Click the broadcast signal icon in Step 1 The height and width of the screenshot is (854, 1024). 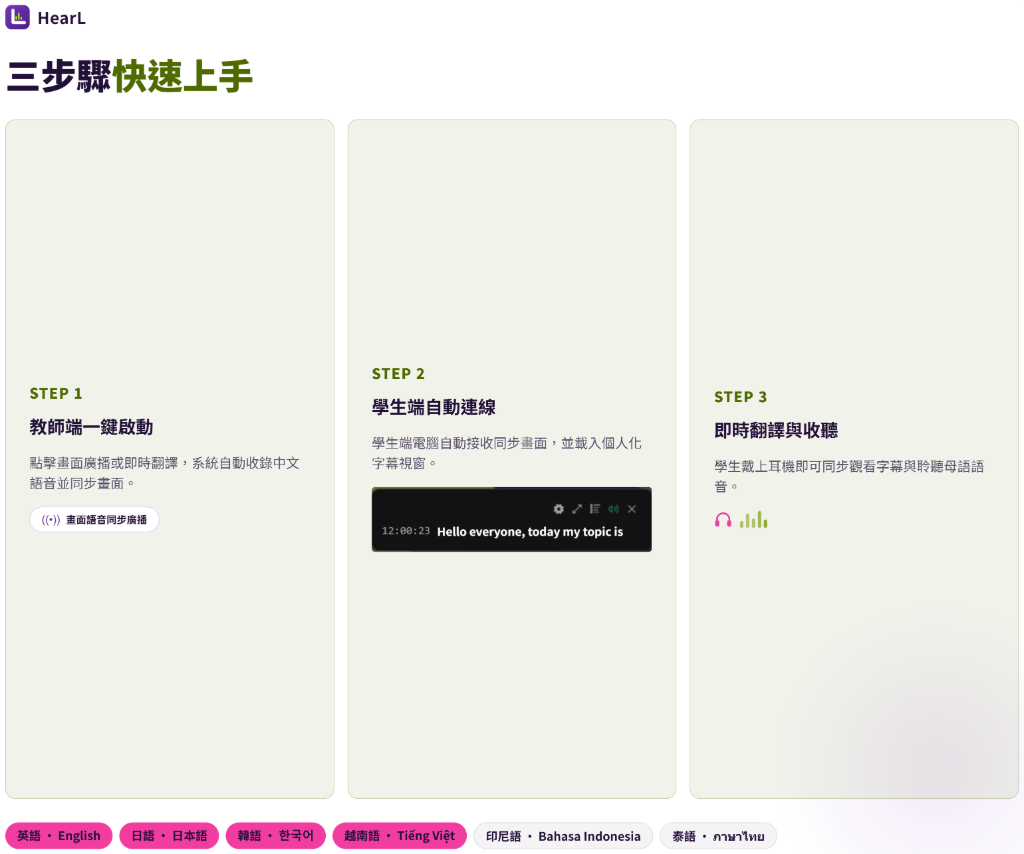(51, 520)
